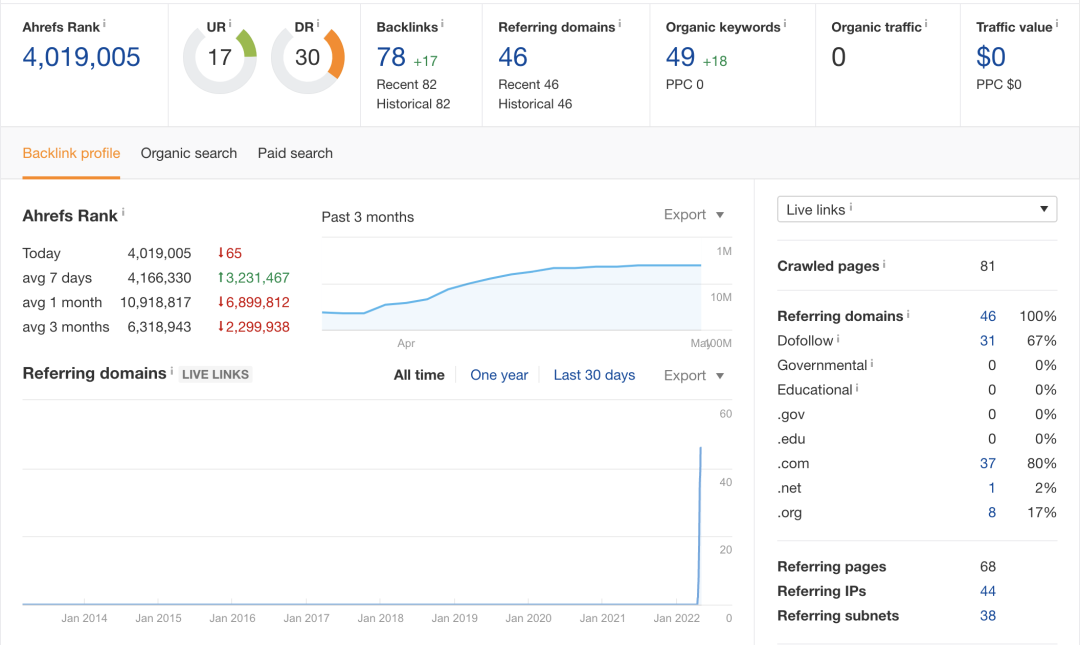
Task: Switch chart range to One year
Action: point(499,375)
